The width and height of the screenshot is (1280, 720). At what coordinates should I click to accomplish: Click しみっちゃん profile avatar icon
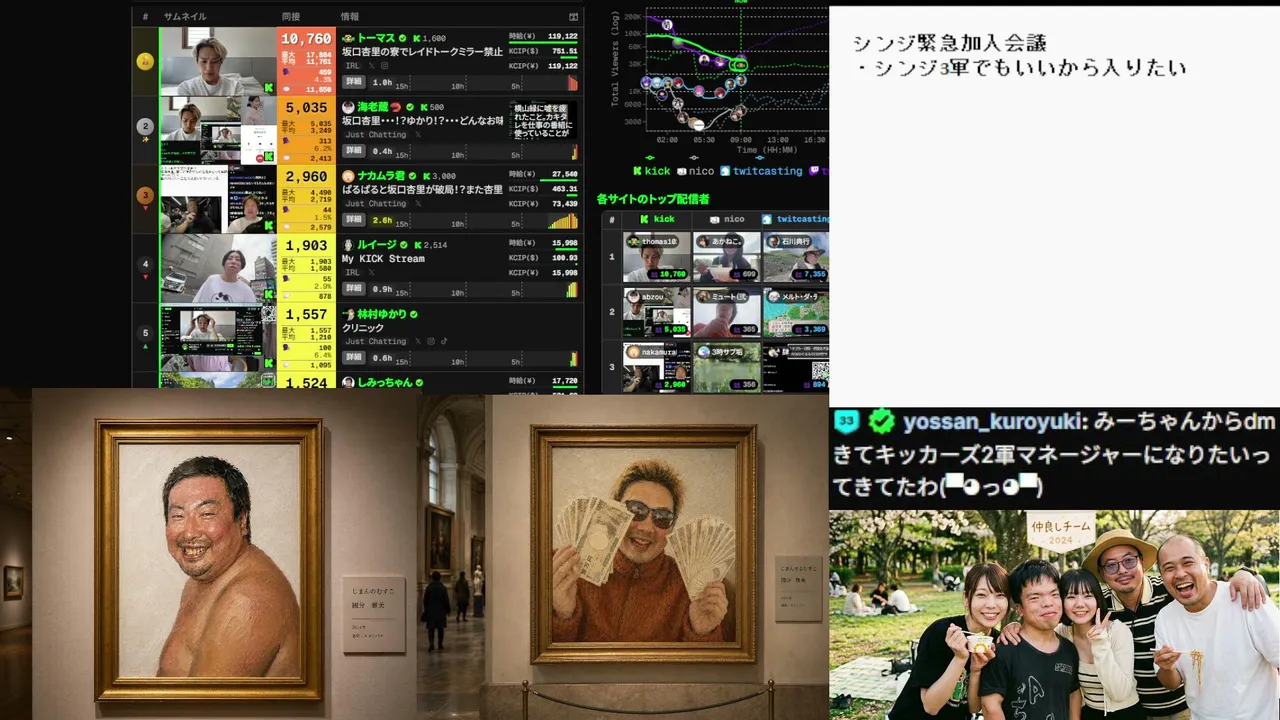click(x=348, y=382)
